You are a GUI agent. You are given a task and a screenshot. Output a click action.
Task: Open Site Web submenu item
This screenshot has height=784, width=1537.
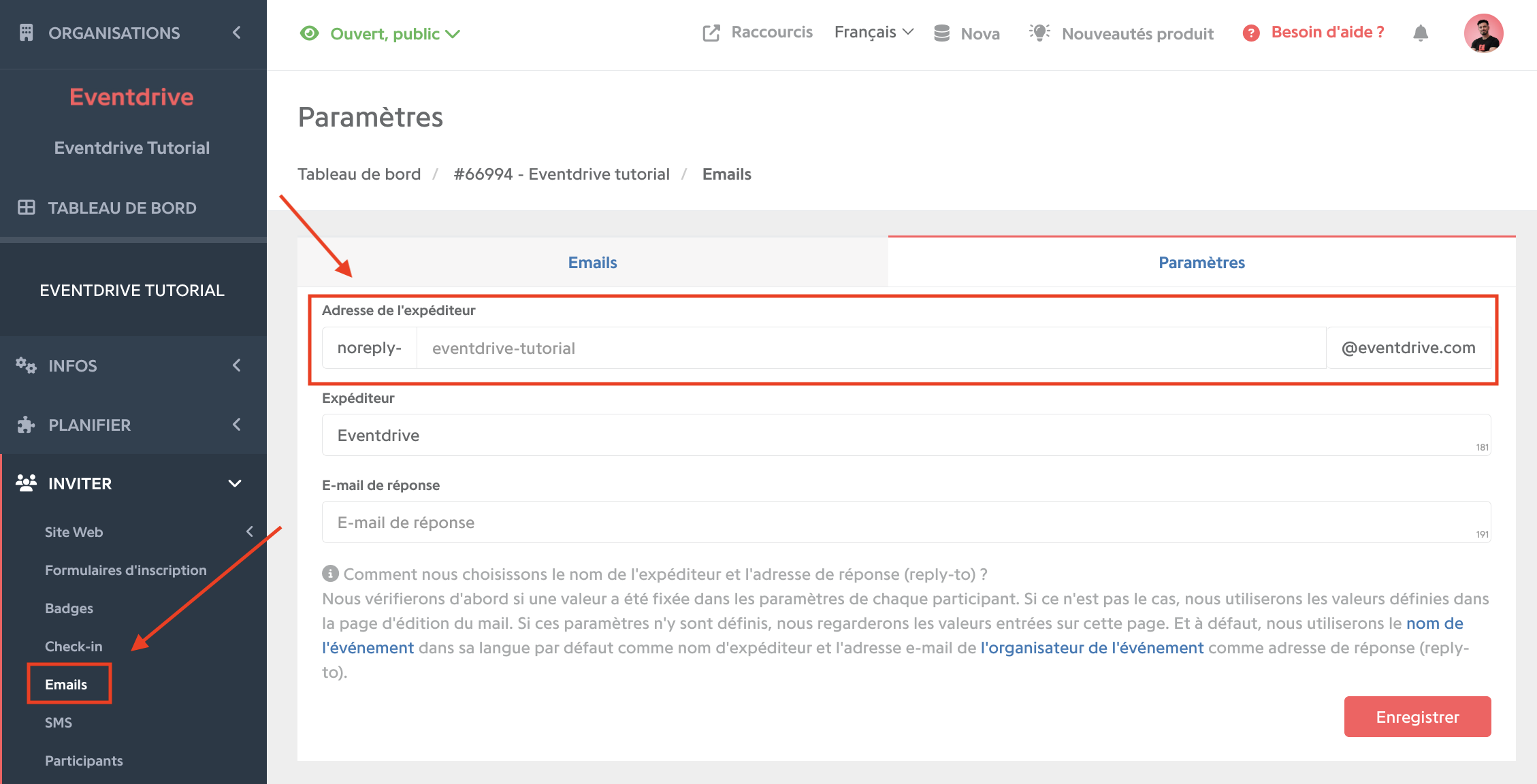[74, 532]
